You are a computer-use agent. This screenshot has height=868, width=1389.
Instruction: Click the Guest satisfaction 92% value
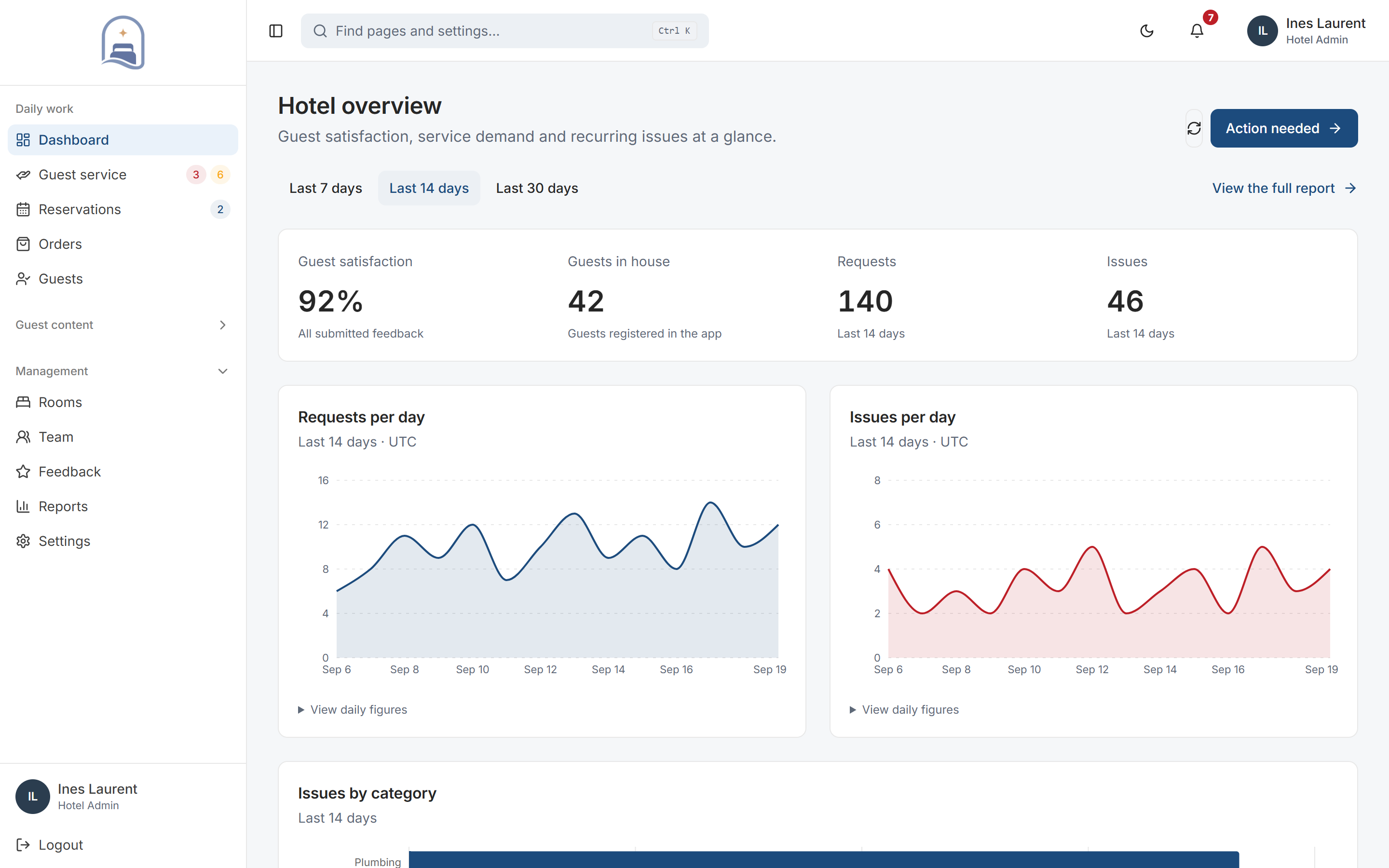click(330, 301)
